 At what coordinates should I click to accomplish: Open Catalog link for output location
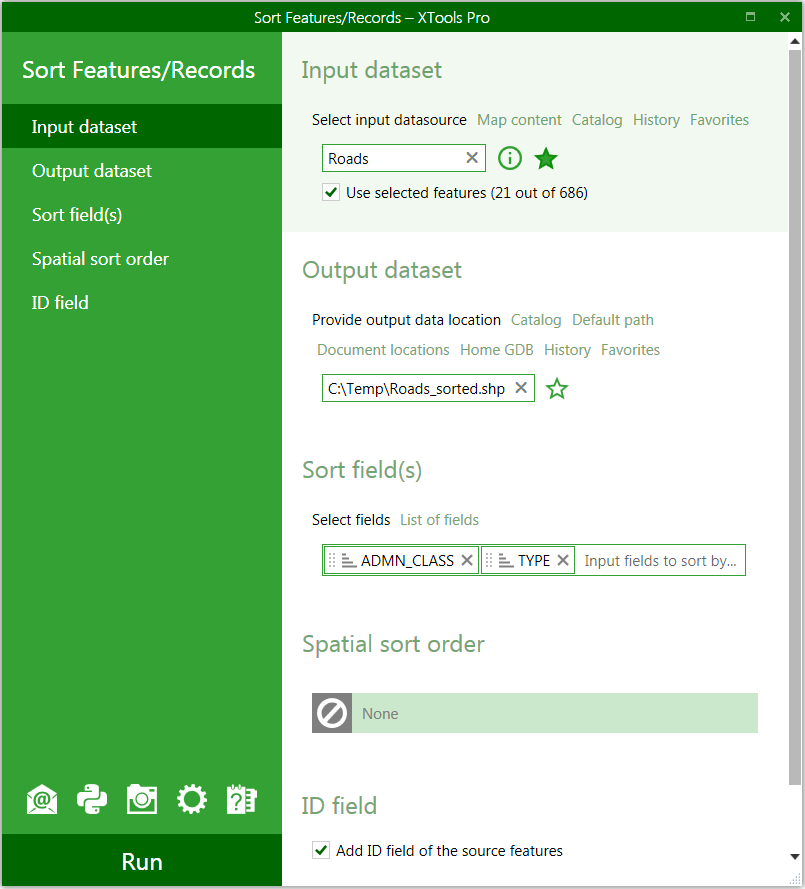coord(536,320)
